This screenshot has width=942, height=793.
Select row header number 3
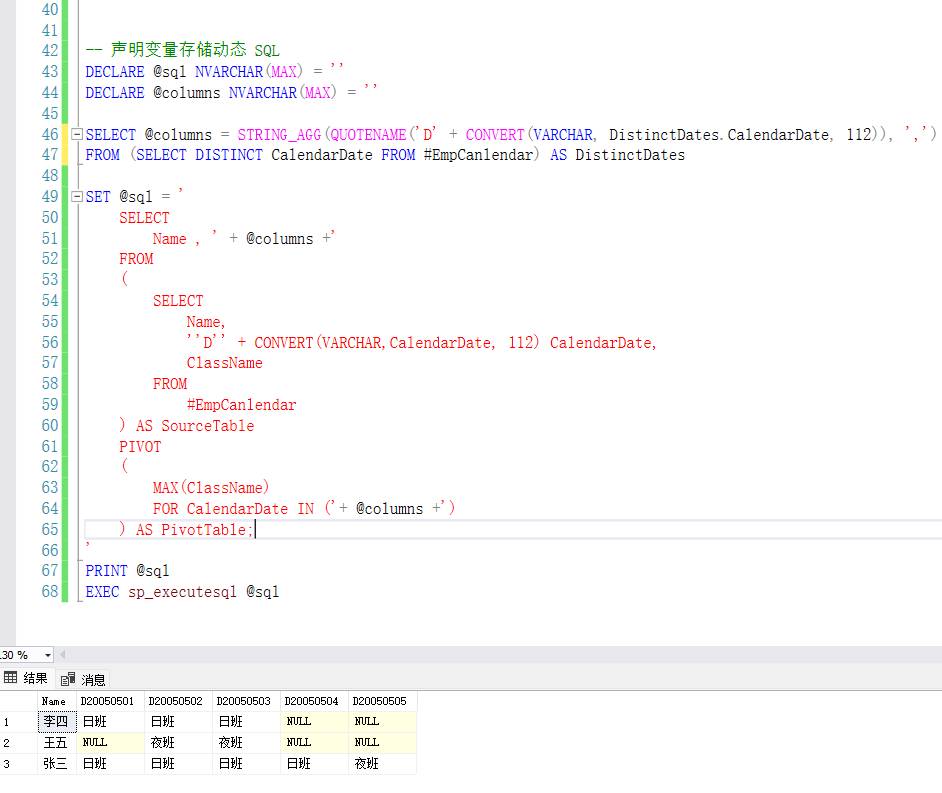coord(19,764)
